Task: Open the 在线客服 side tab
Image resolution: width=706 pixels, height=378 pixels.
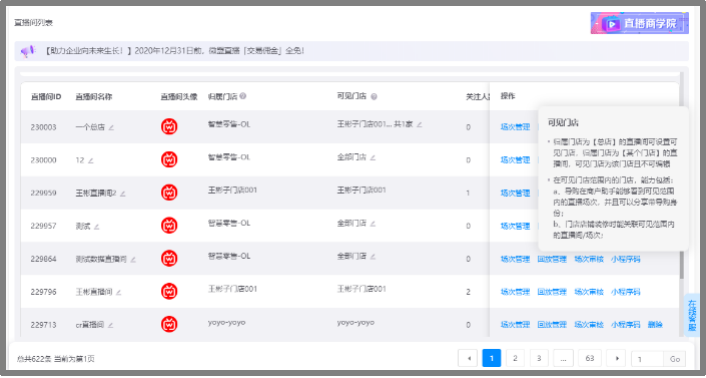Action: 692,315
